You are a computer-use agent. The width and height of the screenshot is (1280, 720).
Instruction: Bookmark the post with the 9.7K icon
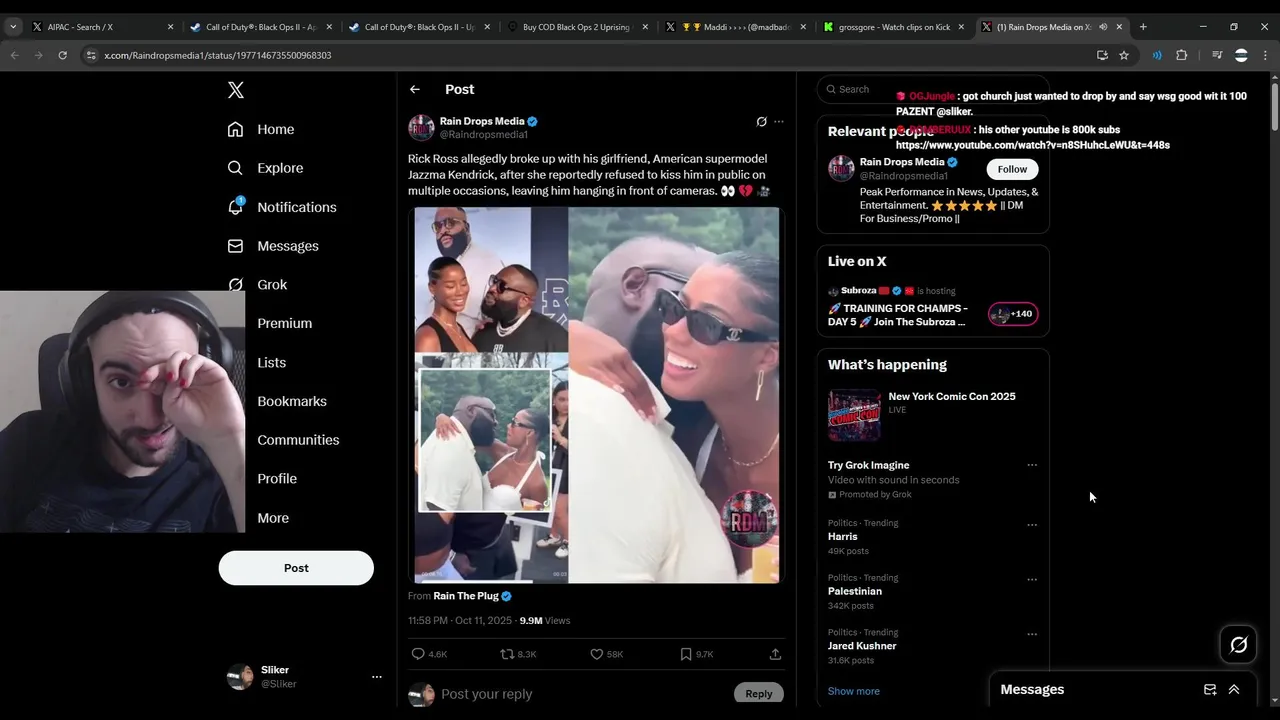[x=685, y=654]
